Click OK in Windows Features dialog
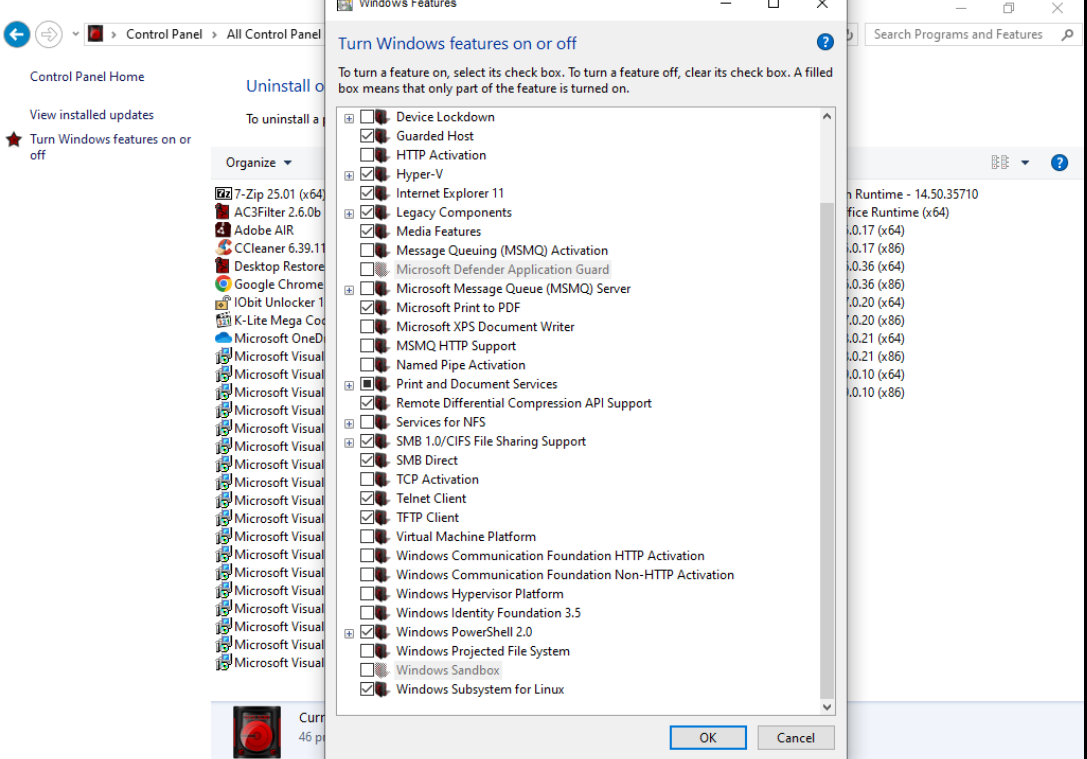This screenshot has height=759, width=1087. 708,738
